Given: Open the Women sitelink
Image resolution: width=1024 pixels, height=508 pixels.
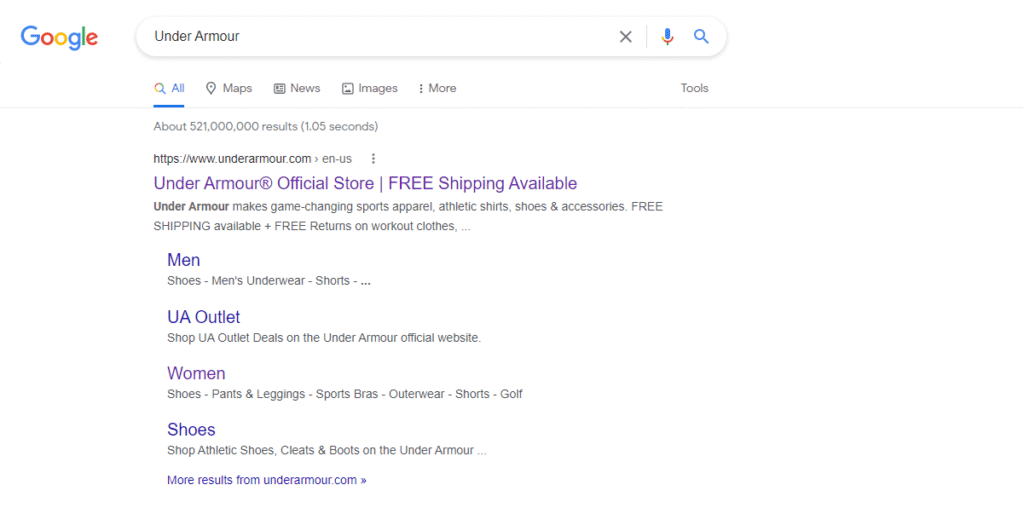Looking at the screenshot, I should point(196,373).
